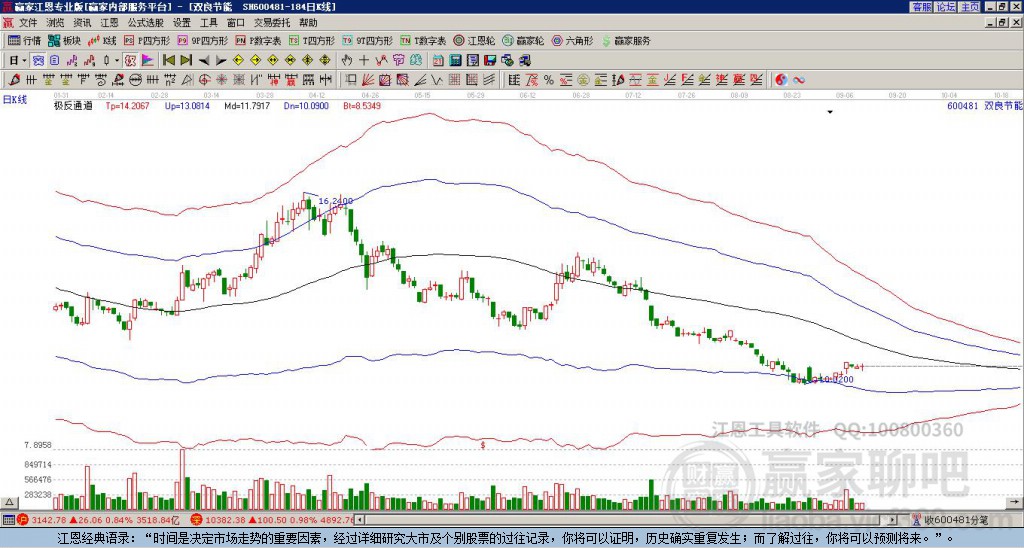Launch the 赢家轮 wheel tool

(x=523, y=40)
